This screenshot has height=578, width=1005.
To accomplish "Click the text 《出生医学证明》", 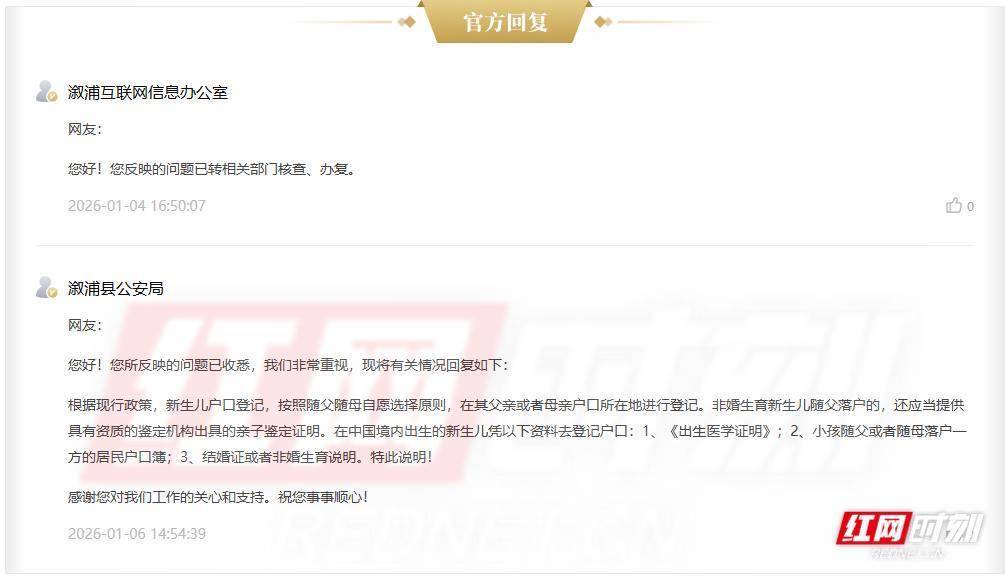I will (x=720, y=431).
